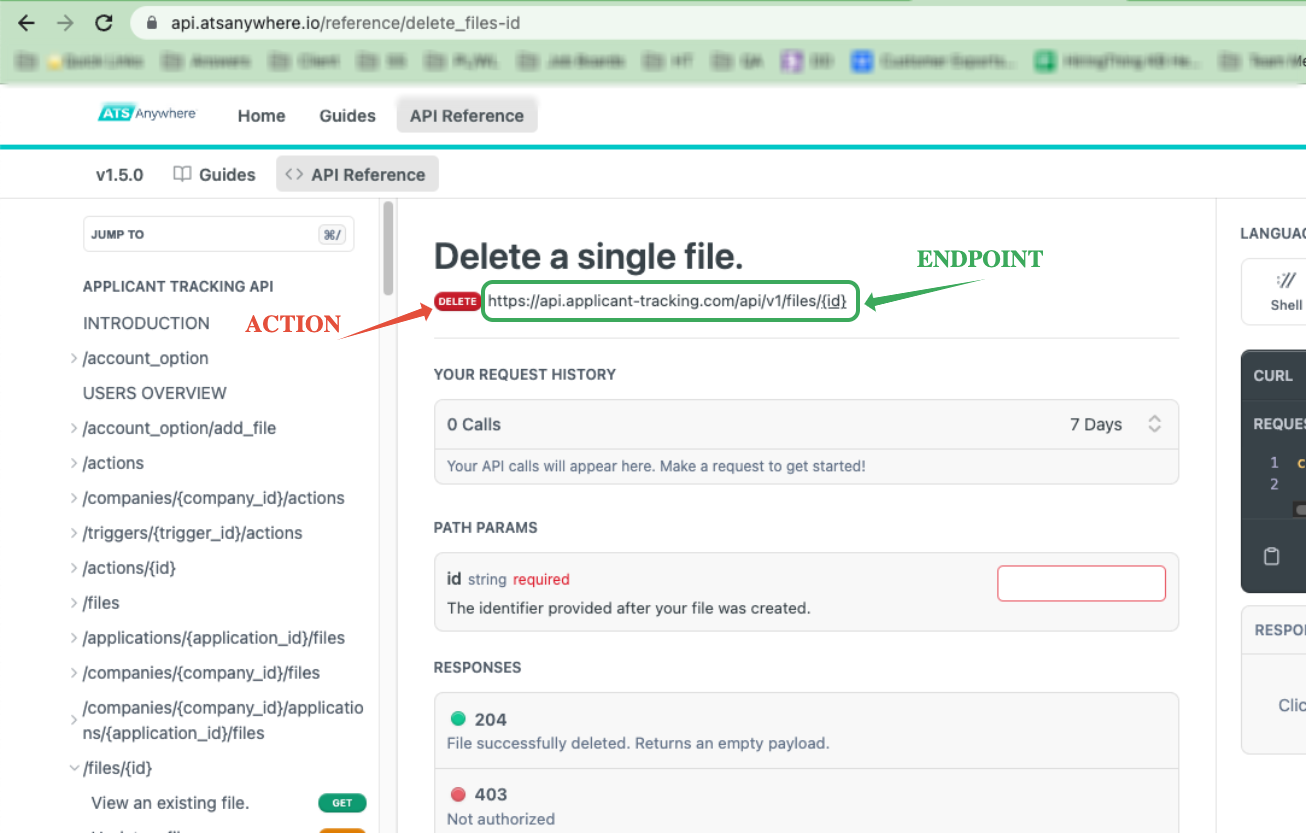Click the 204 response row
Screen dimensions: 1306x833
[806, 730]
